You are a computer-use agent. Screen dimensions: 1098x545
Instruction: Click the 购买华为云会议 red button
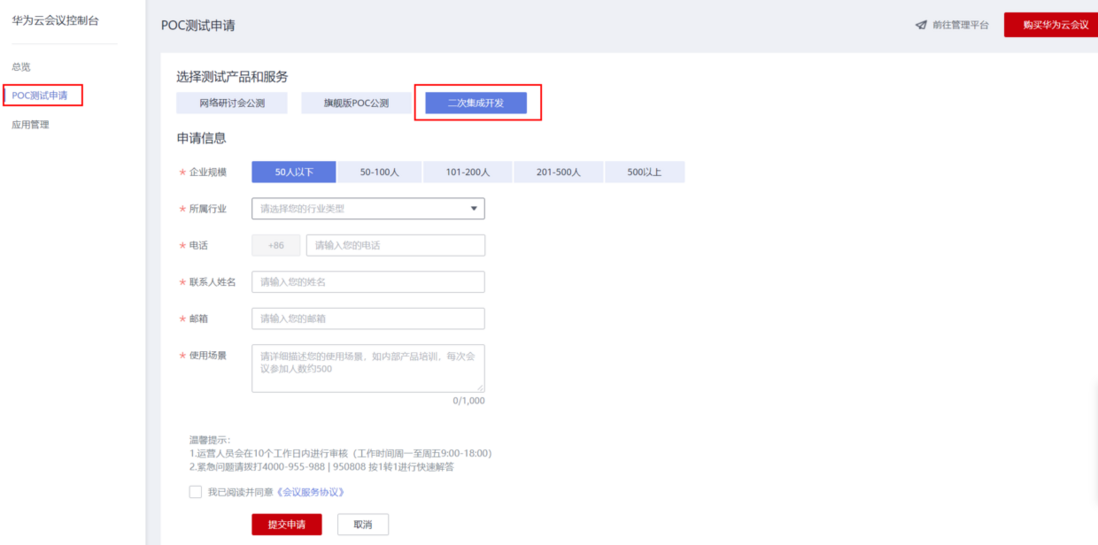coord(1050,25)
